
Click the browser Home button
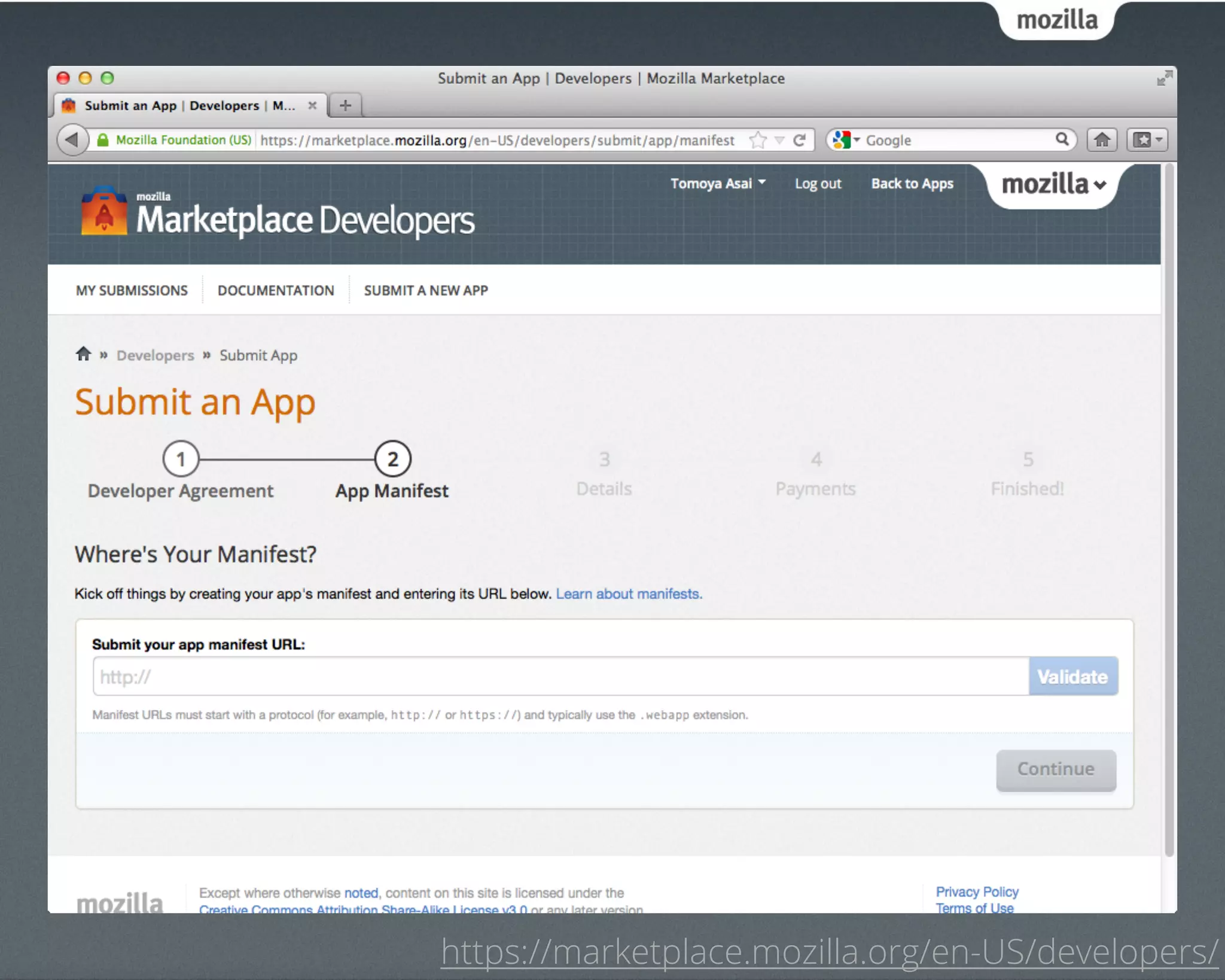coord(1102,140)
